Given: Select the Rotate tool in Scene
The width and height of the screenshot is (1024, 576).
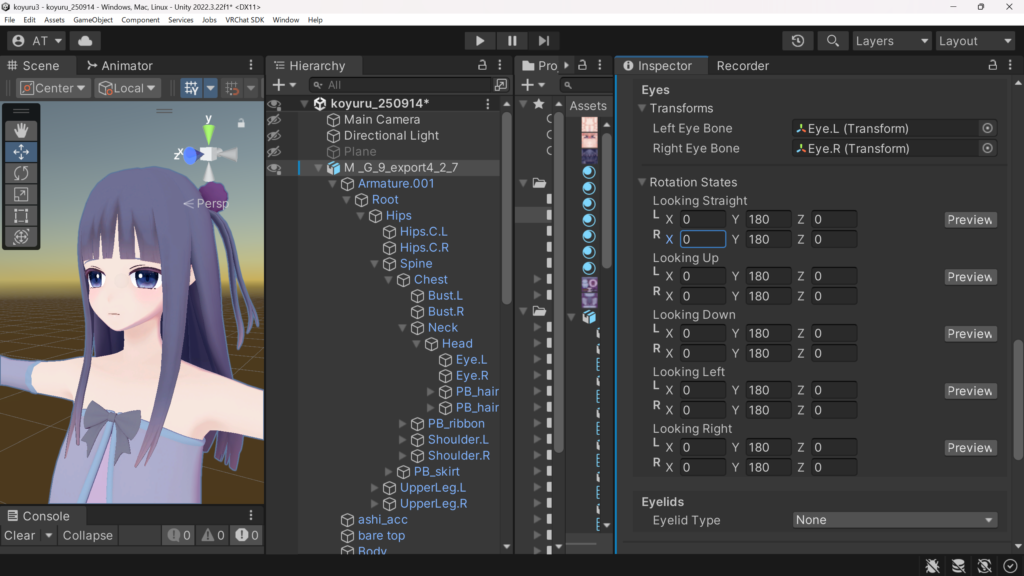Looking at the screenshot, I should tap(21, 173).
